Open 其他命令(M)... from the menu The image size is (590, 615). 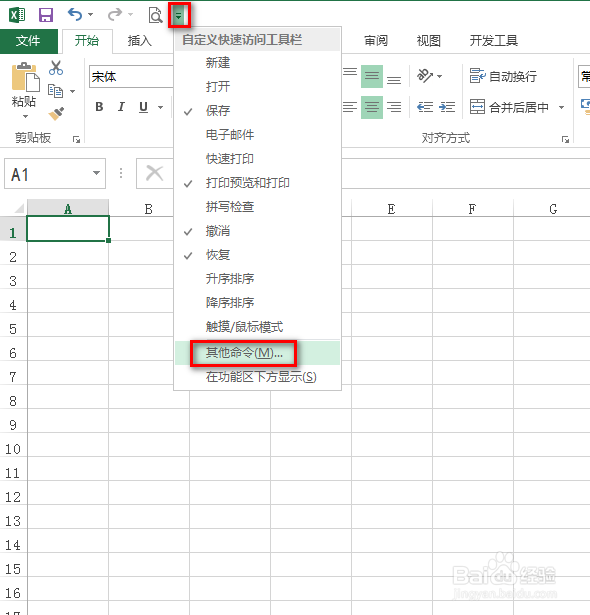point(257,353)
